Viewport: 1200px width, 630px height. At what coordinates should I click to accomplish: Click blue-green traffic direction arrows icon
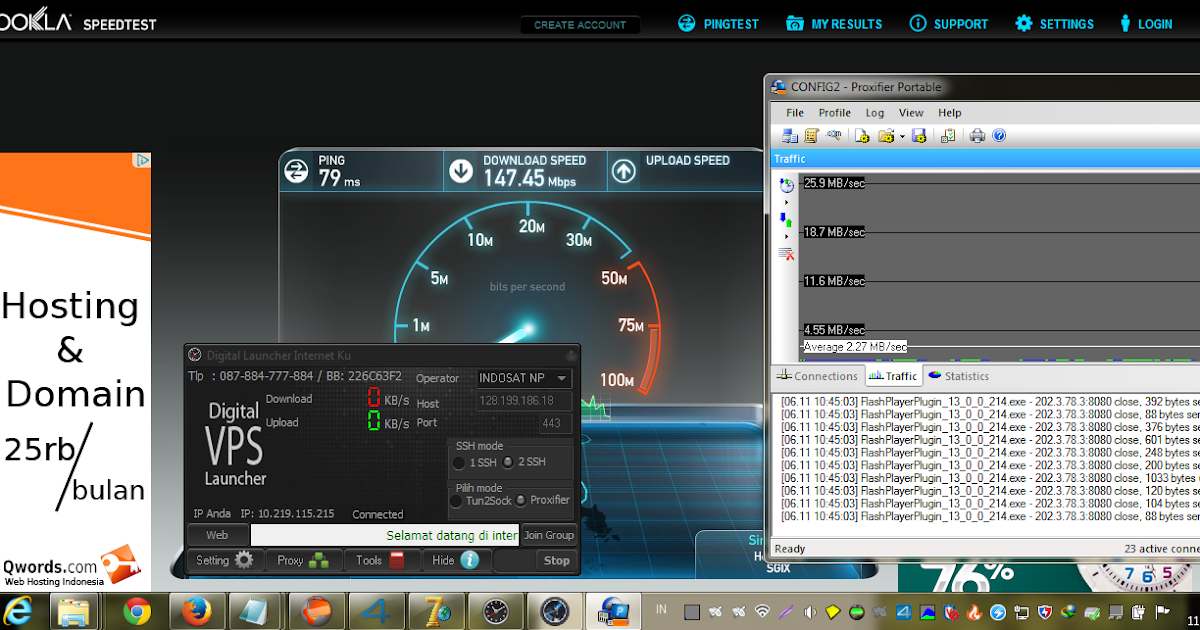pos(786,219)
